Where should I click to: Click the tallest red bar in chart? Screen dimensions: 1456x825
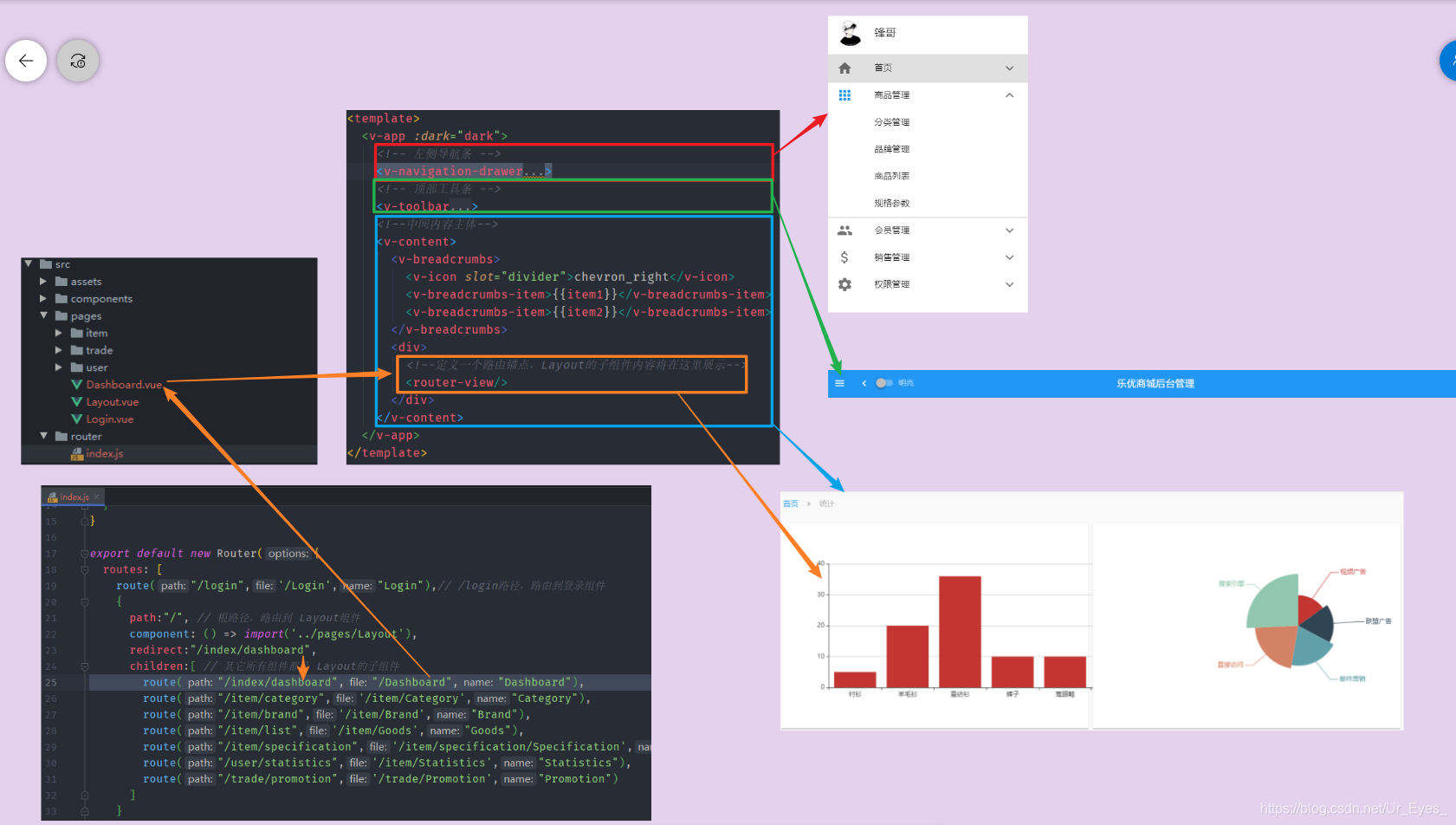click(x=960, y=632)
